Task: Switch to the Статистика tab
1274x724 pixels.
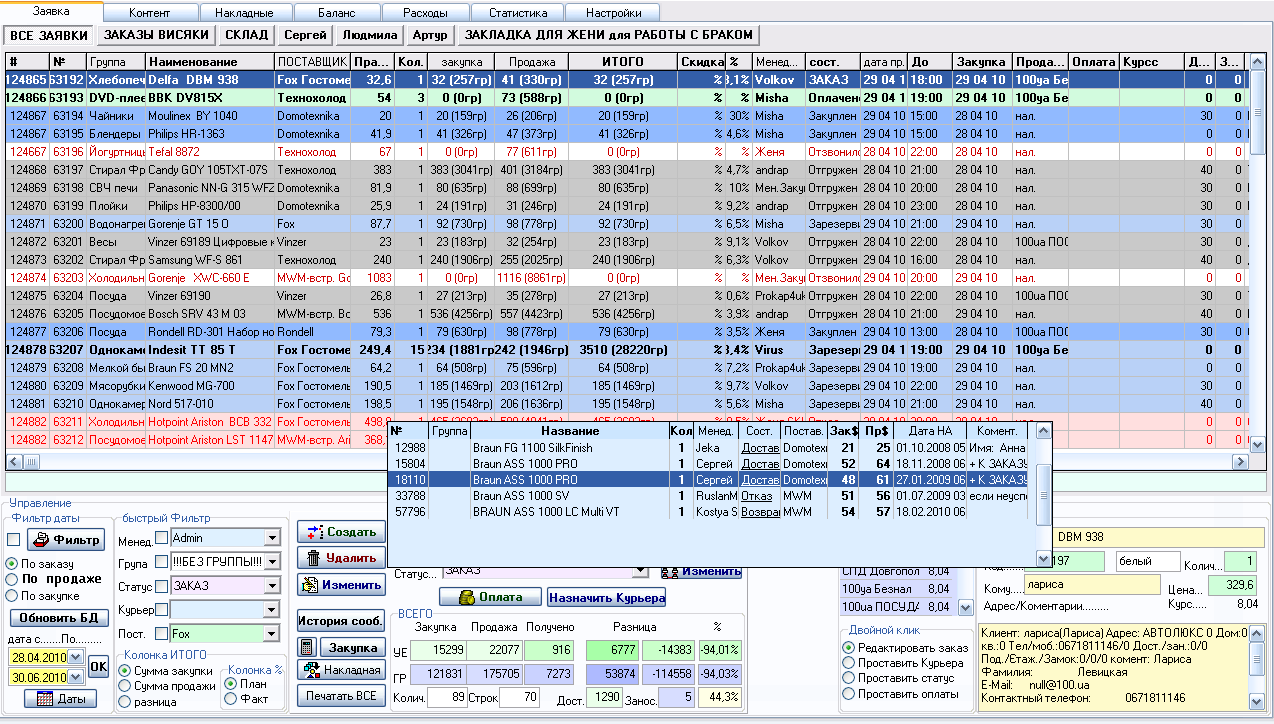Action: coord(517,13)
